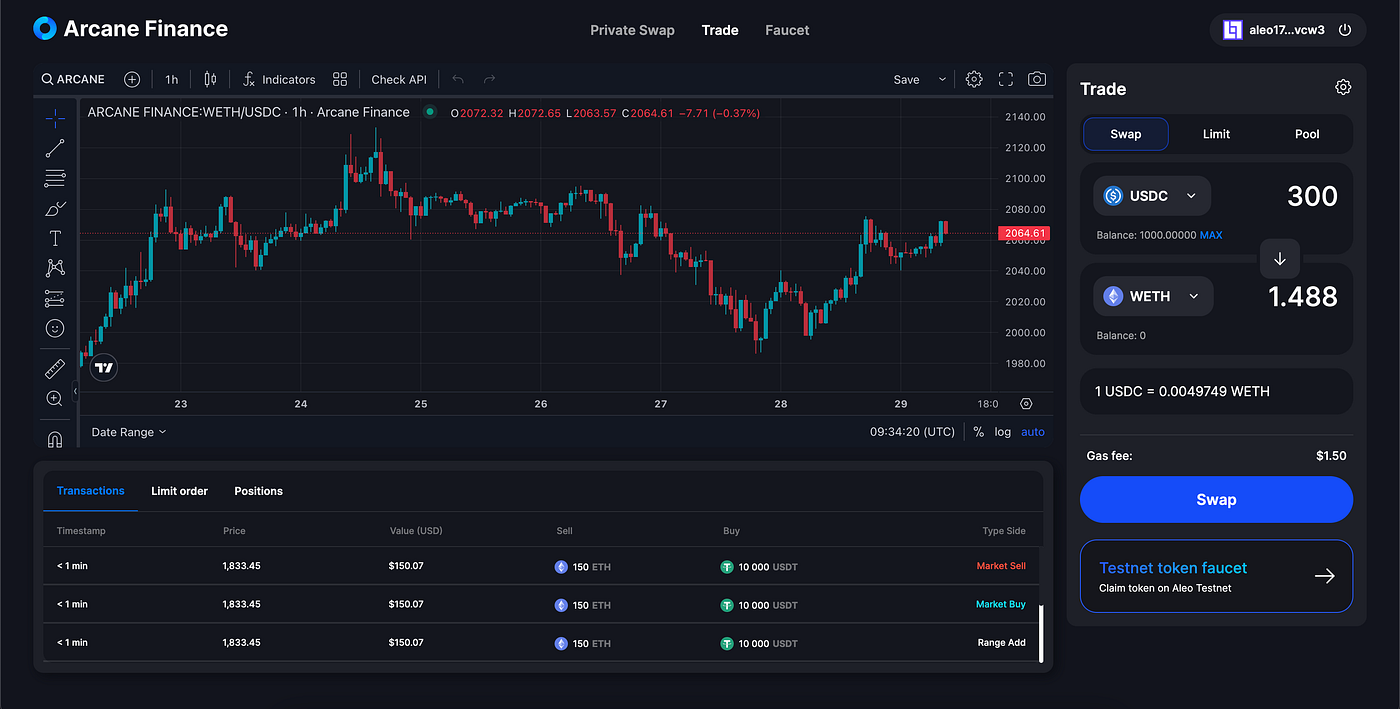Edit the USDC amount field showing 300
1400x709 pixels.
pyautogui.click(x=1312, y=196)
